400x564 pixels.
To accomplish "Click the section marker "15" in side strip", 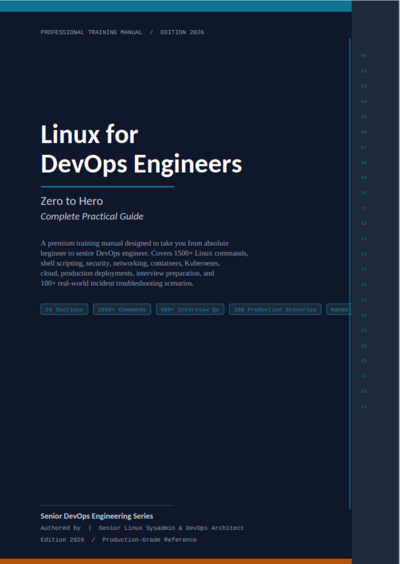I will (364, 269).
